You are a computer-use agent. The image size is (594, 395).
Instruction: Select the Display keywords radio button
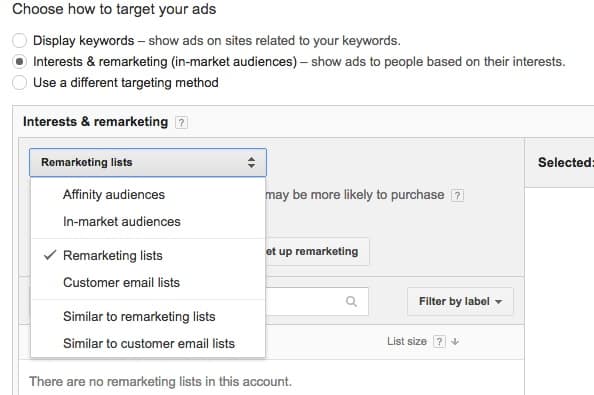(20, 40)
